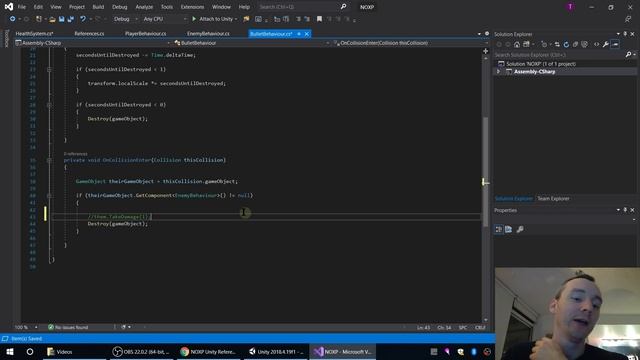The width and height of the screenshot is (640, 360).
Task: Collapse the OnCollisionEnter method outline
Action: point(49,160)
